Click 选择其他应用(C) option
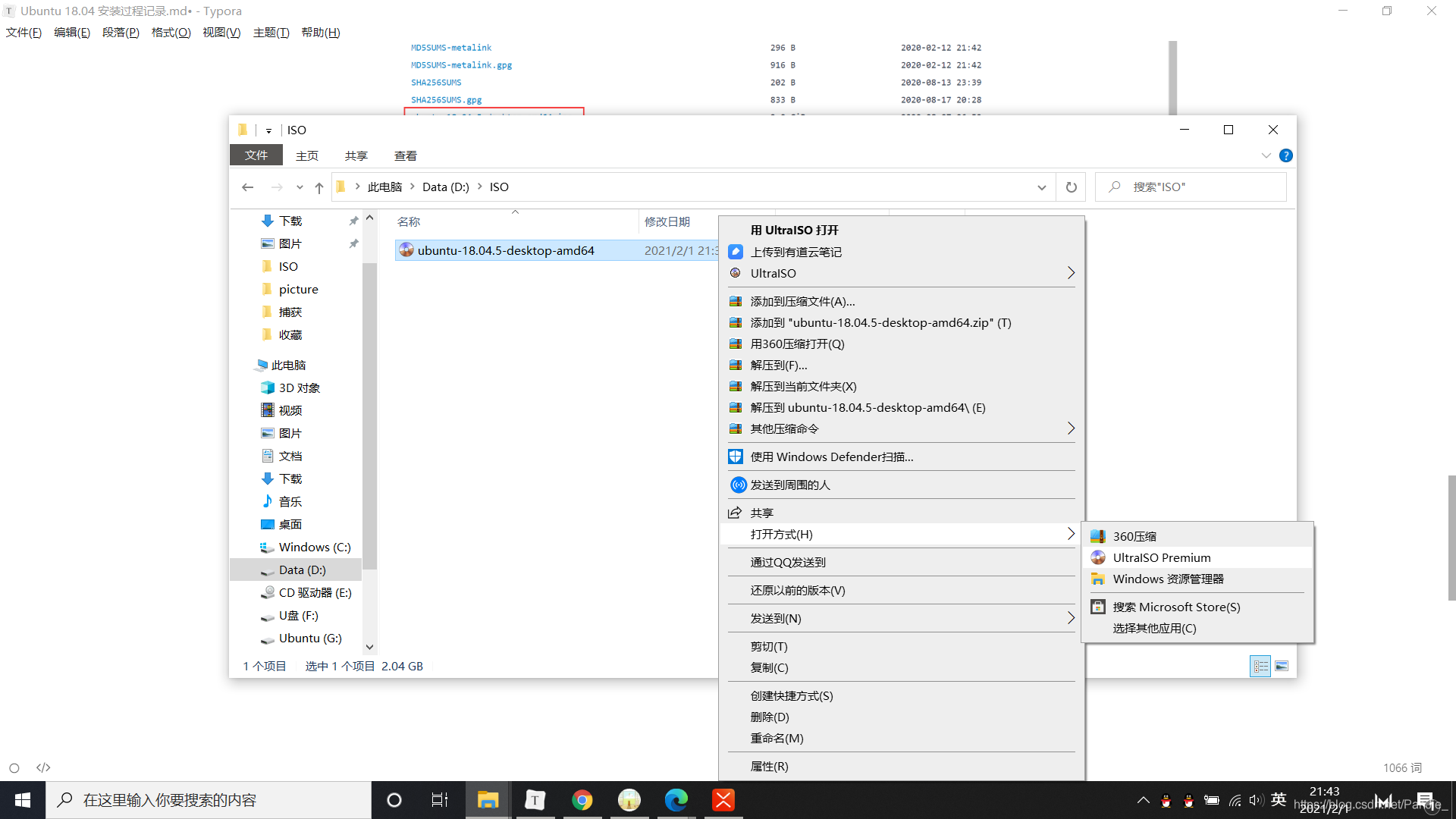 pos(1197,628)
